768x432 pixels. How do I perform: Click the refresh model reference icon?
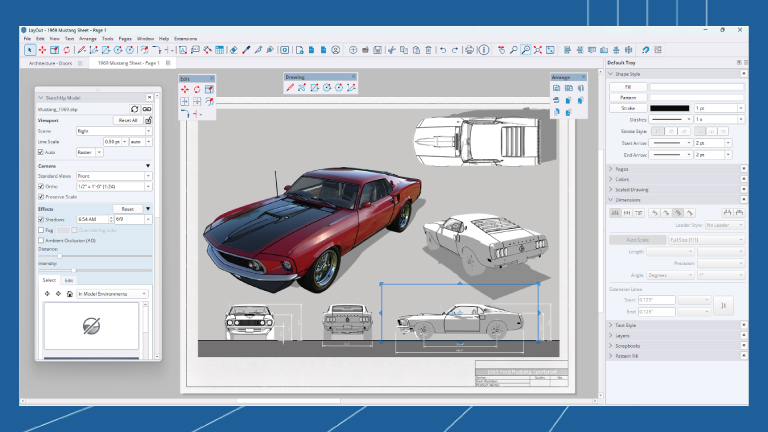click(x=135, y=108)
